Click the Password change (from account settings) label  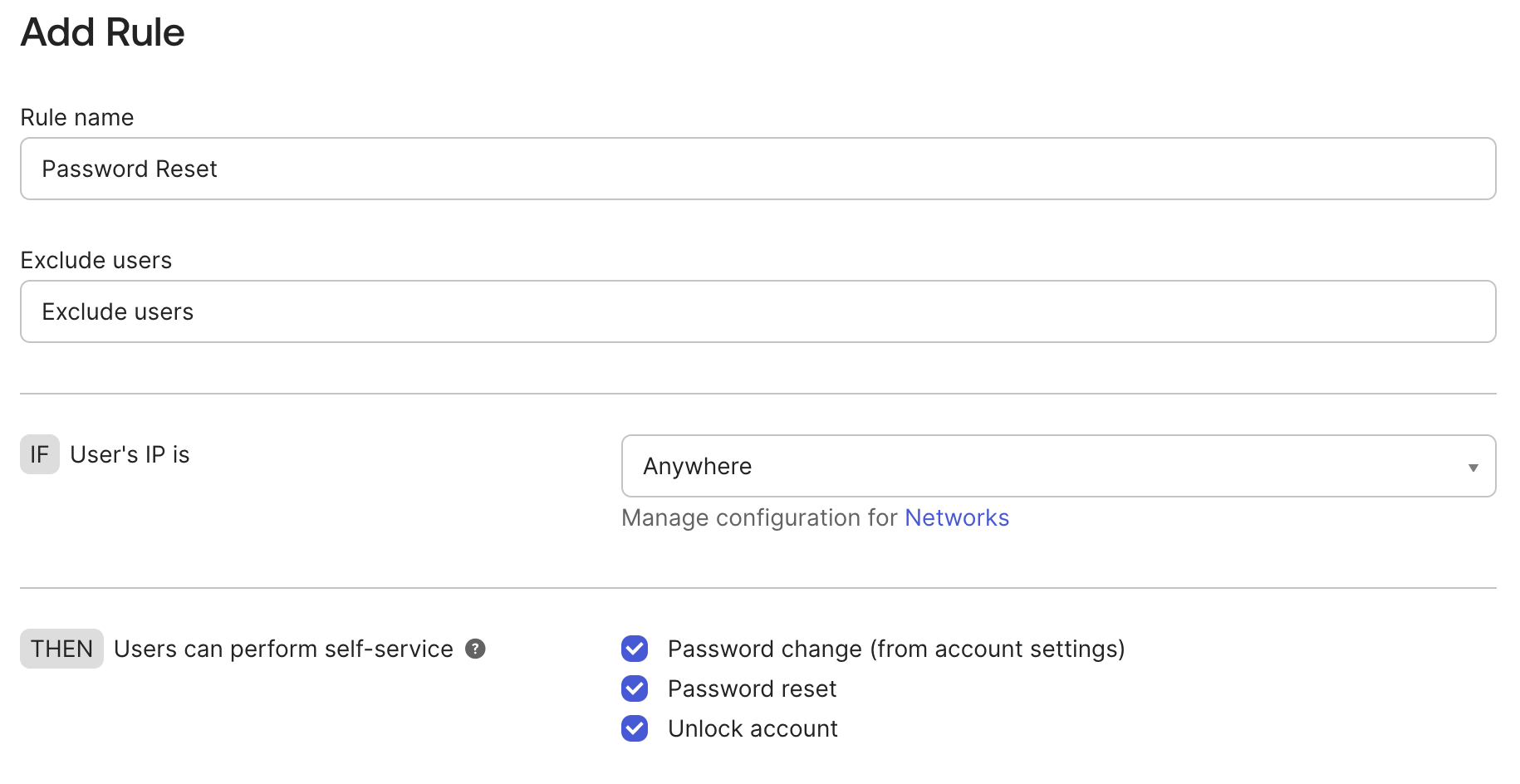(895, 649)
